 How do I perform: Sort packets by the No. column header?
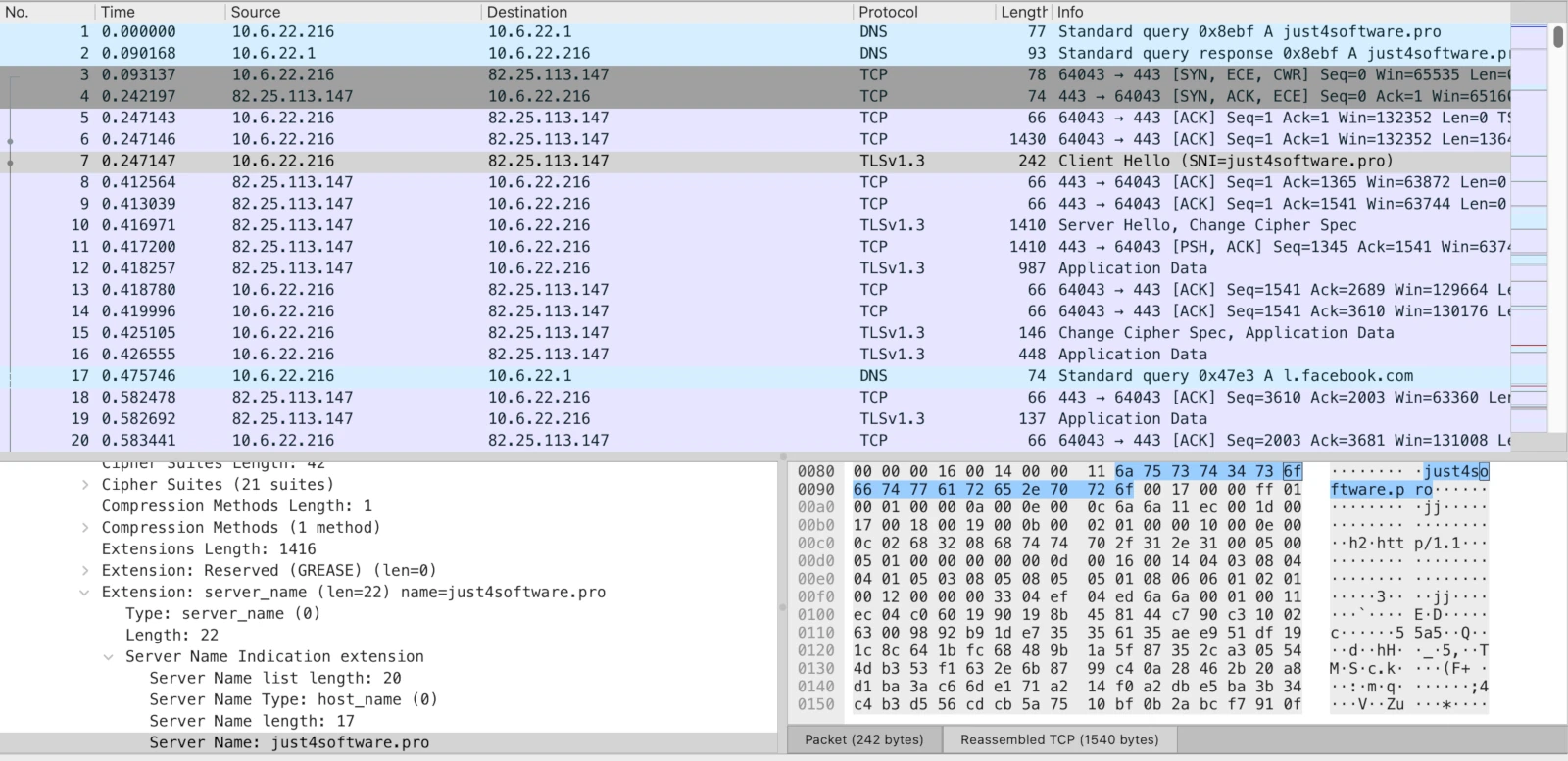[47, 12]
